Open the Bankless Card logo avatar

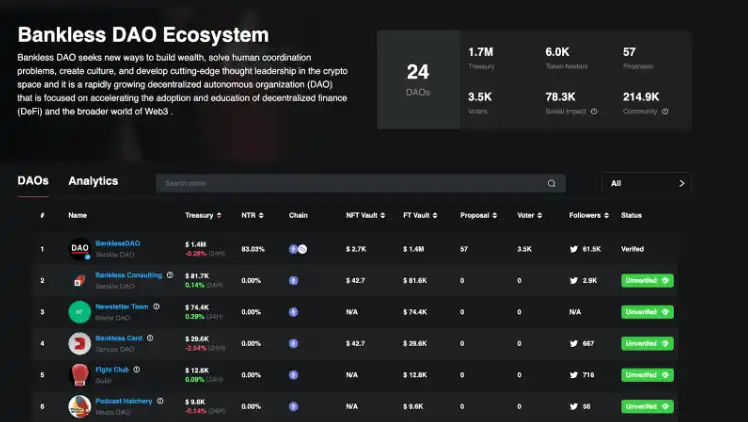80,343
